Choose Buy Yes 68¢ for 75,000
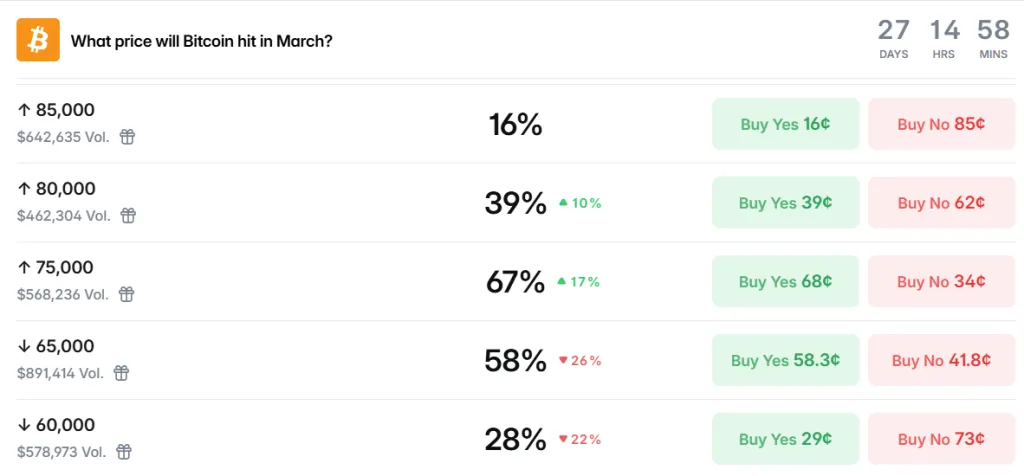Screen dimensions: 1024x476 785,282
